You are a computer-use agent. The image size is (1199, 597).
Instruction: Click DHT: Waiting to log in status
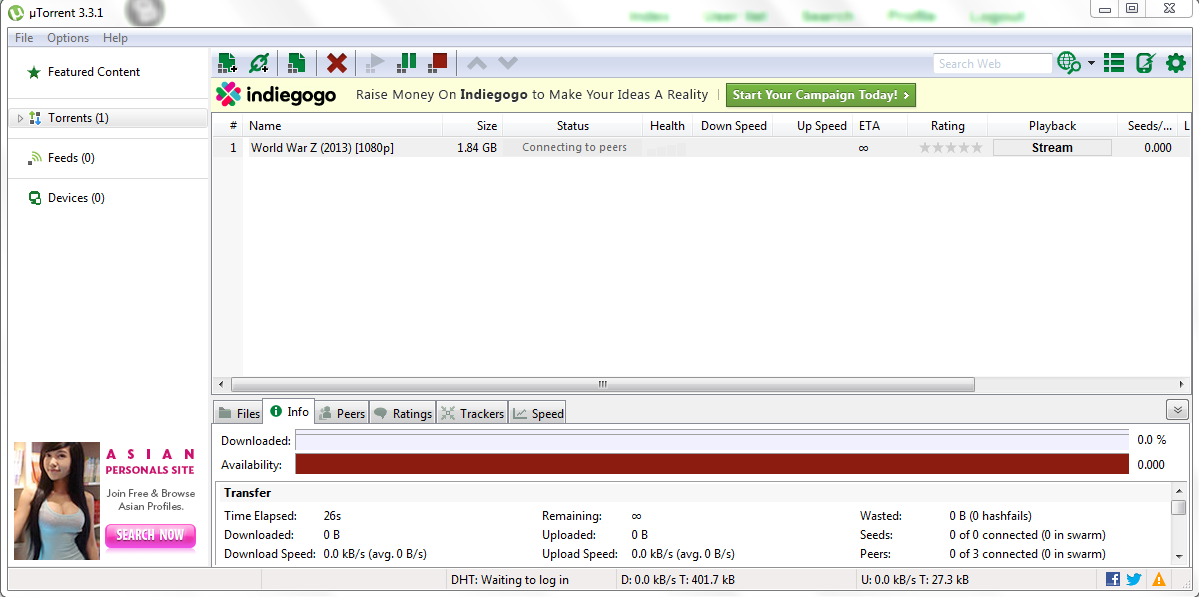[510, 580]
